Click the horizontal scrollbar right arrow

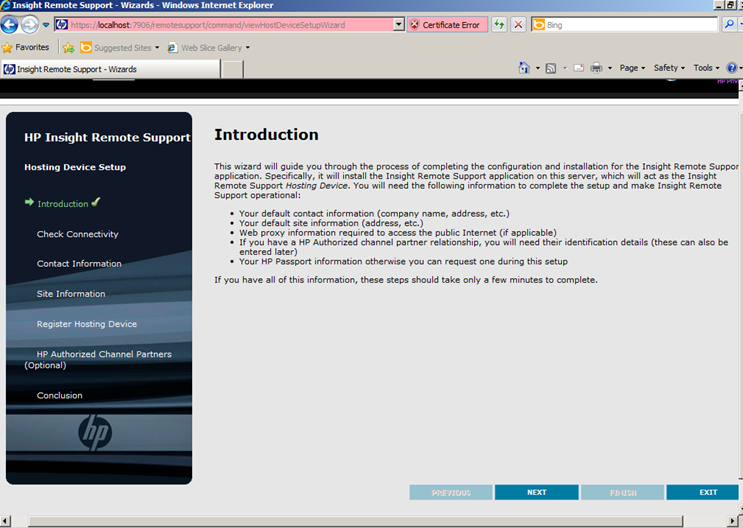(x=733, y=521)
